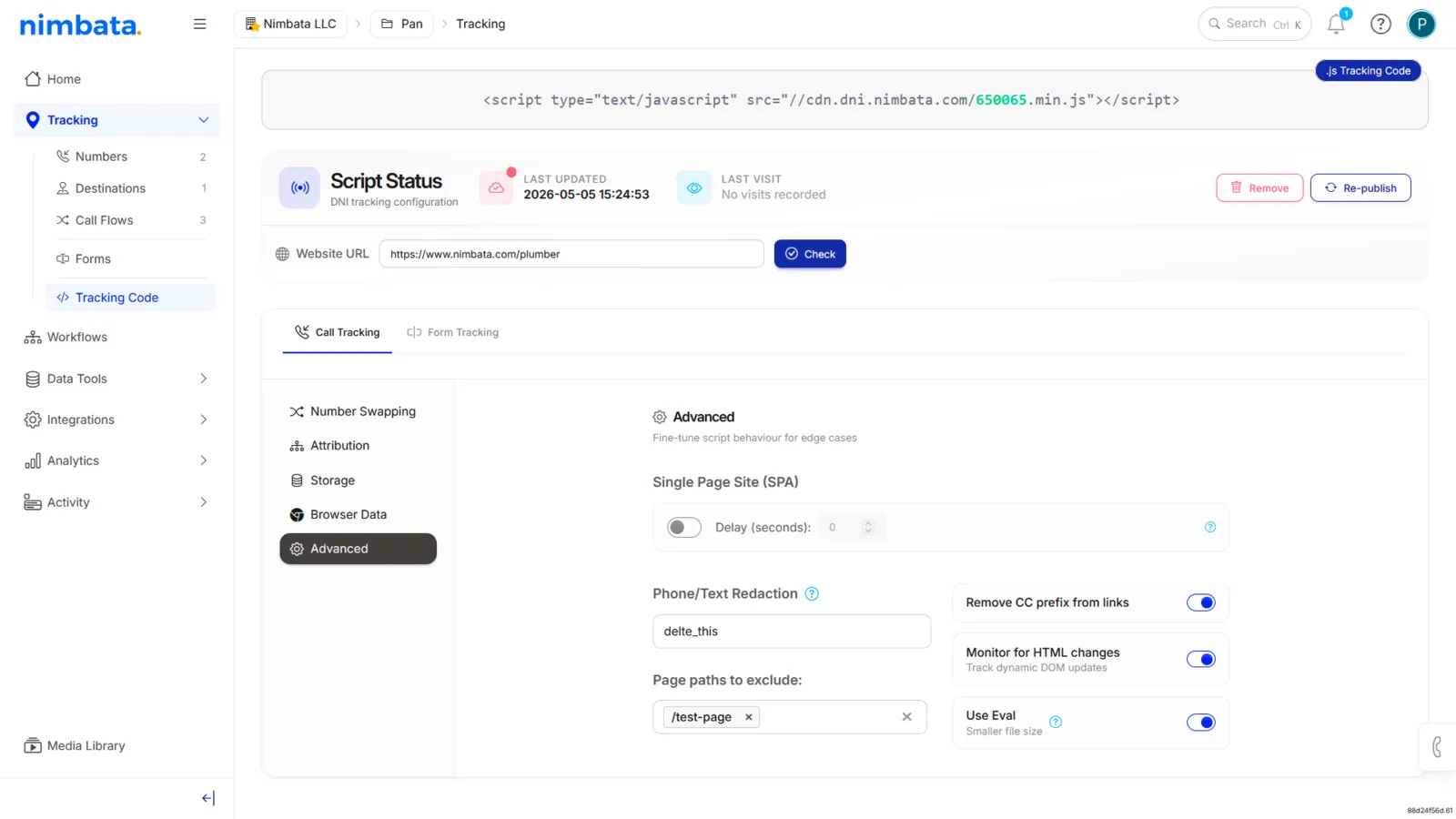Disable Remove CC prefix from links

[x=1200, y=602]
